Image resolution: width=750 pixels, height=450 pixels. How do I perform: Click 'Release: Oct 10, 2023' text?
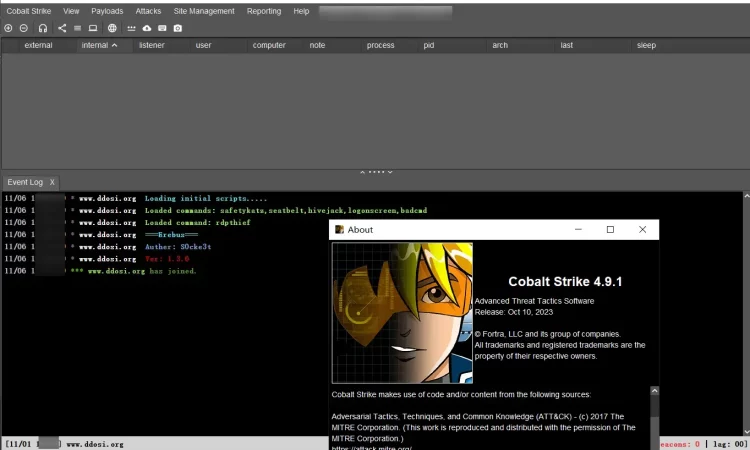[x=514, y=312]
